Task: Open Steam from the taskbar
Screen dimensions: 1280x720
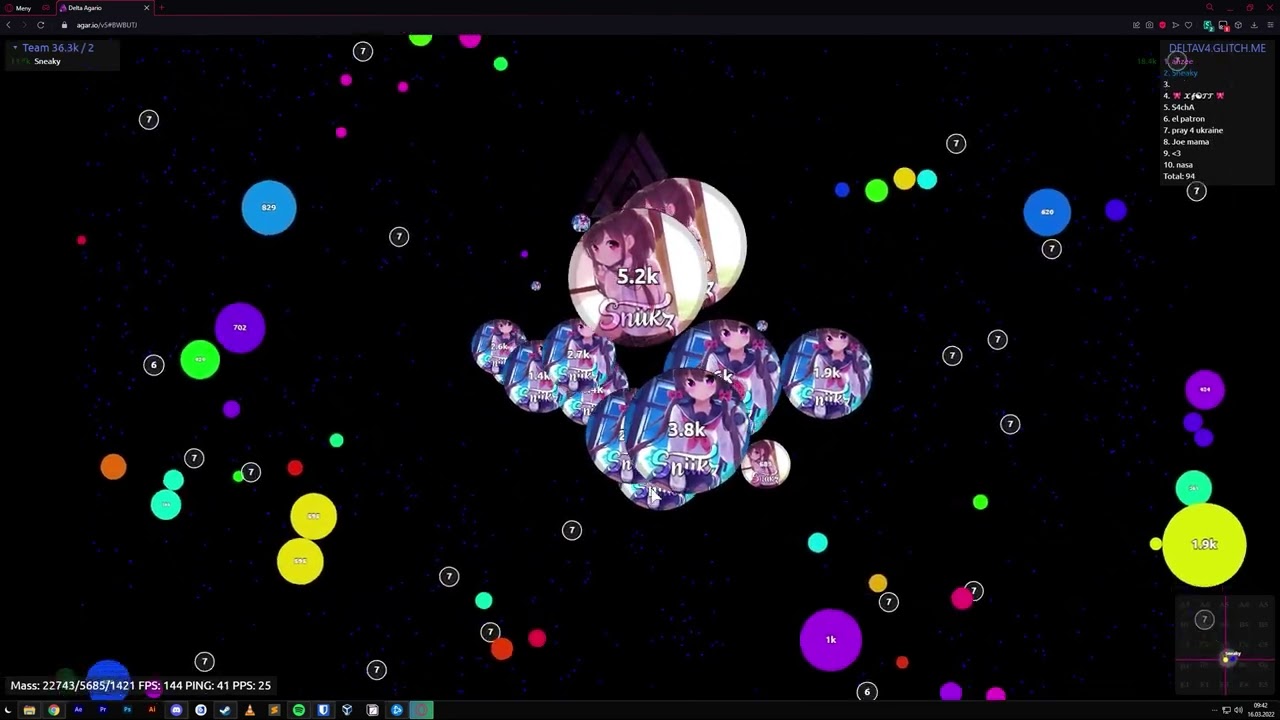Action: click(225, 710)
